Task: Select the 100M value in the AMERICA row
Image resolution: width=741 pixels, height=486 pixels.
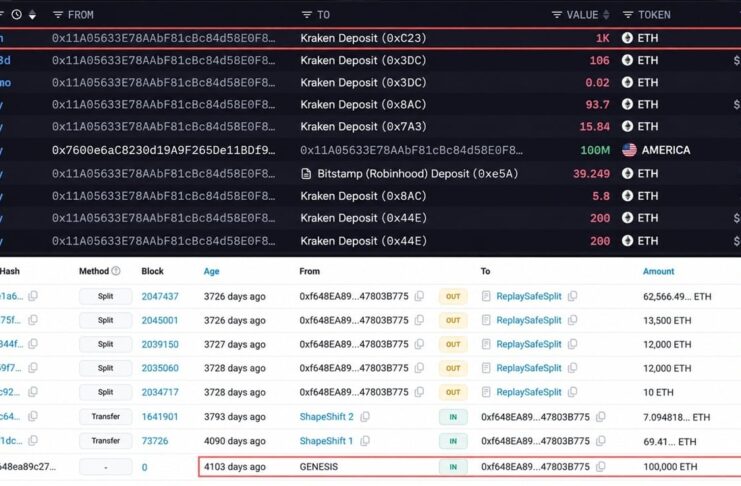Action: pyautogui.click(x=595, y=150)
